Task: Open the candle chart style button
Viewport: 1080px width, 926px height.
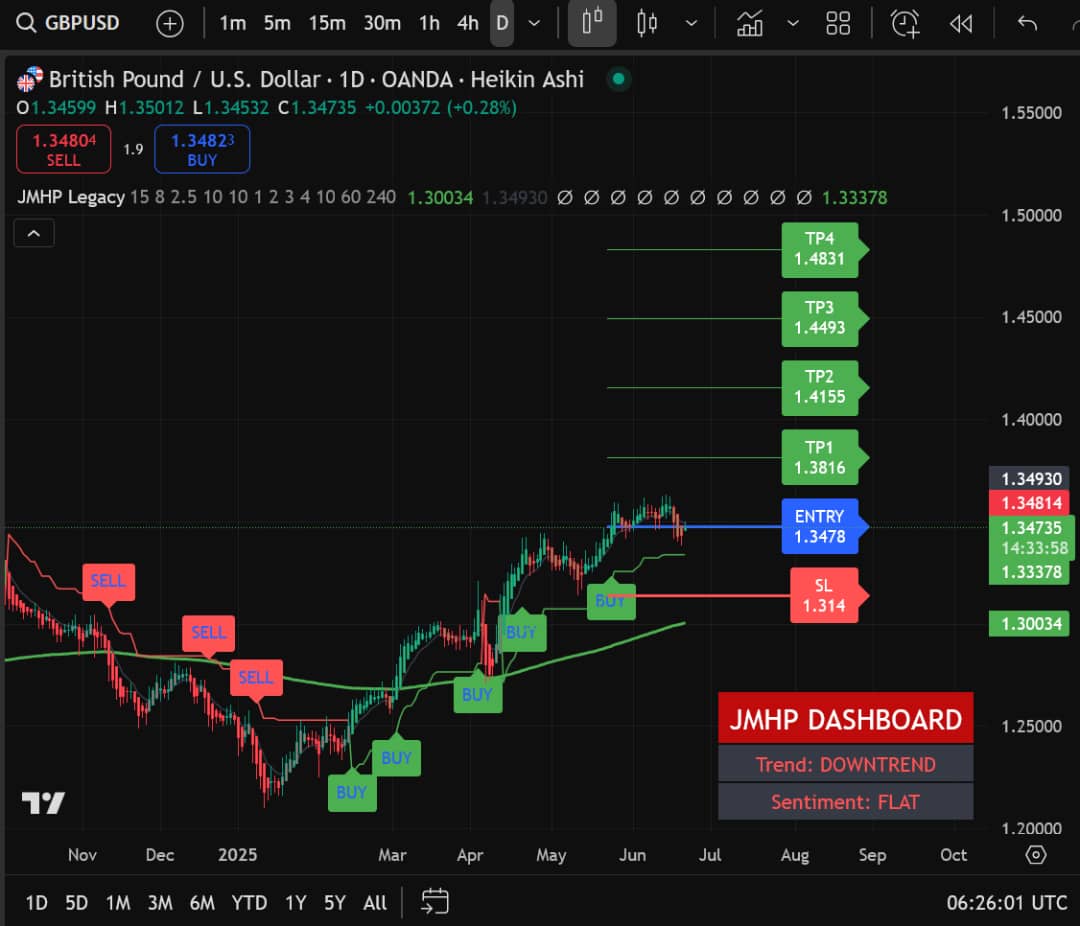Action: coord(592,23)
